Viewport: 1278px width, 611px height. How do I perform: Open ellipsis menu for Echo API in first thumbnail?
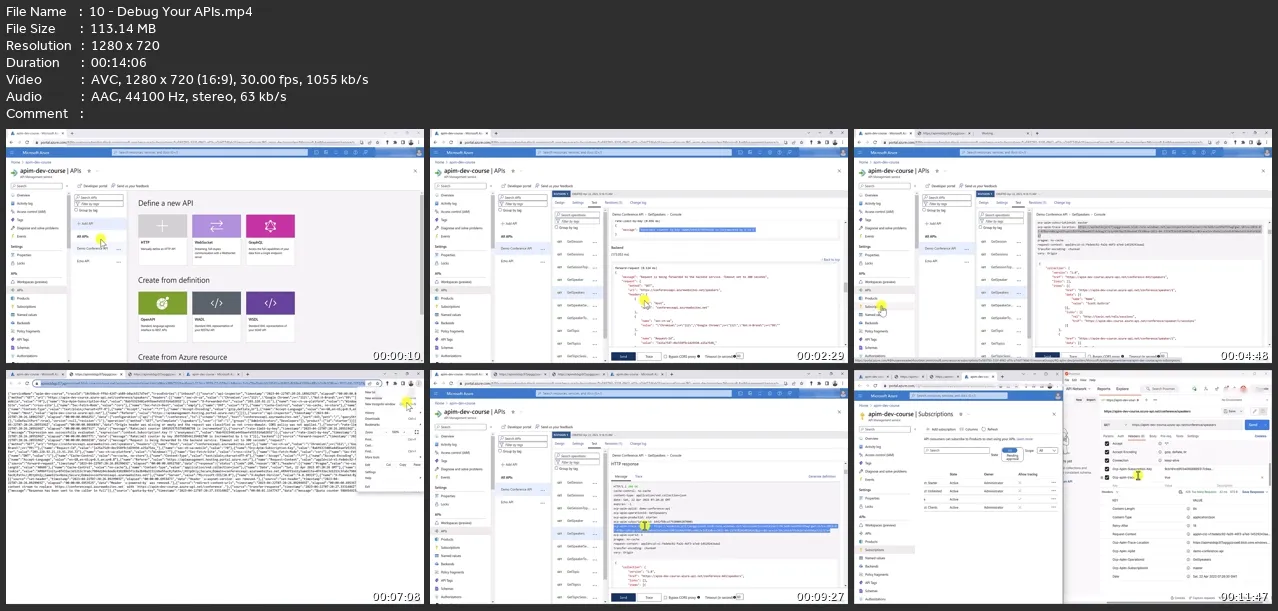(119, 262)
